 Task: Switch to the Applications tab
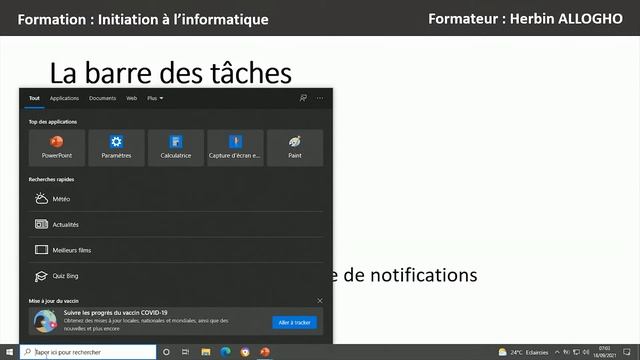pos(64,98)
